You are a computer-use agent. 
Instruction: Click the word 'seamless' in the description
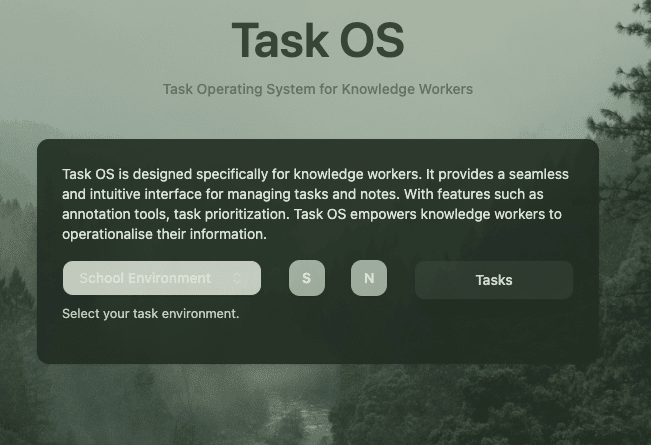(538, 174)
